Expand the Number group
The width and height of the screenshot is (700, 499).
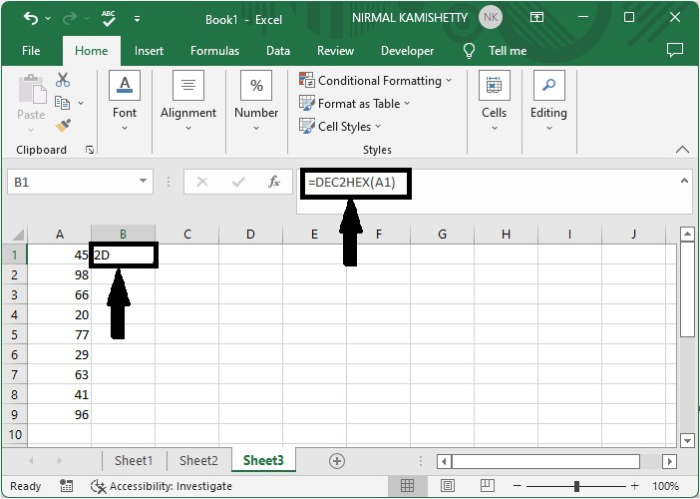pos(256,102)
